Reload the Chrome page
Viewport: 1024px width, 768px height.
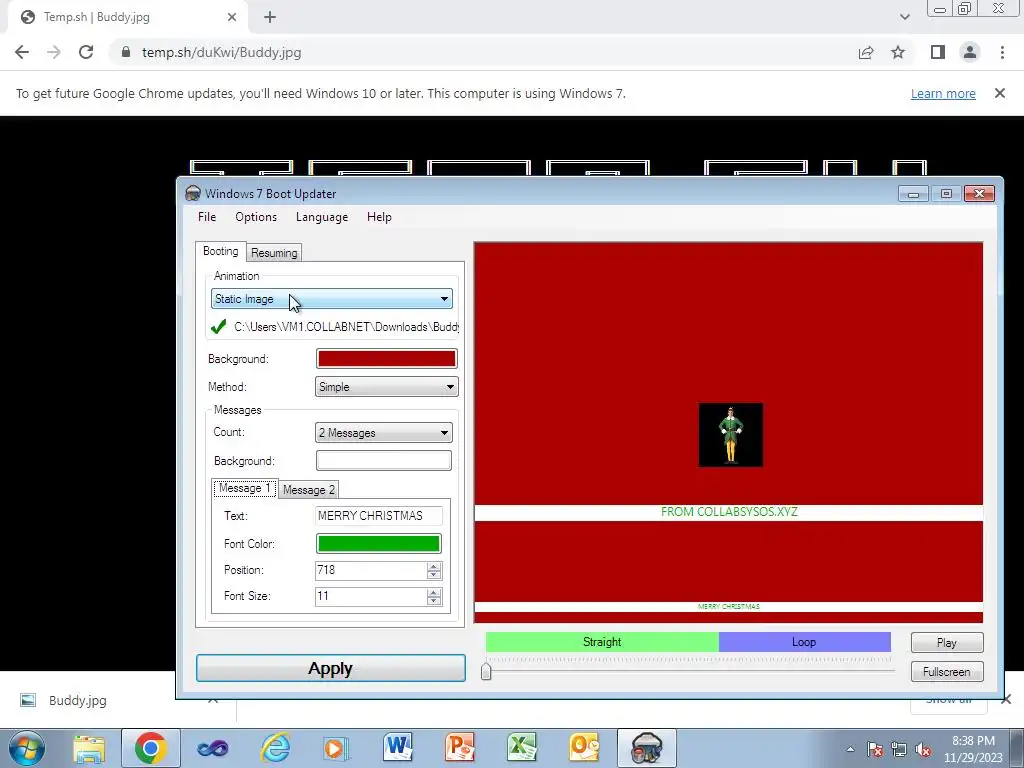(x=86, y=52)
